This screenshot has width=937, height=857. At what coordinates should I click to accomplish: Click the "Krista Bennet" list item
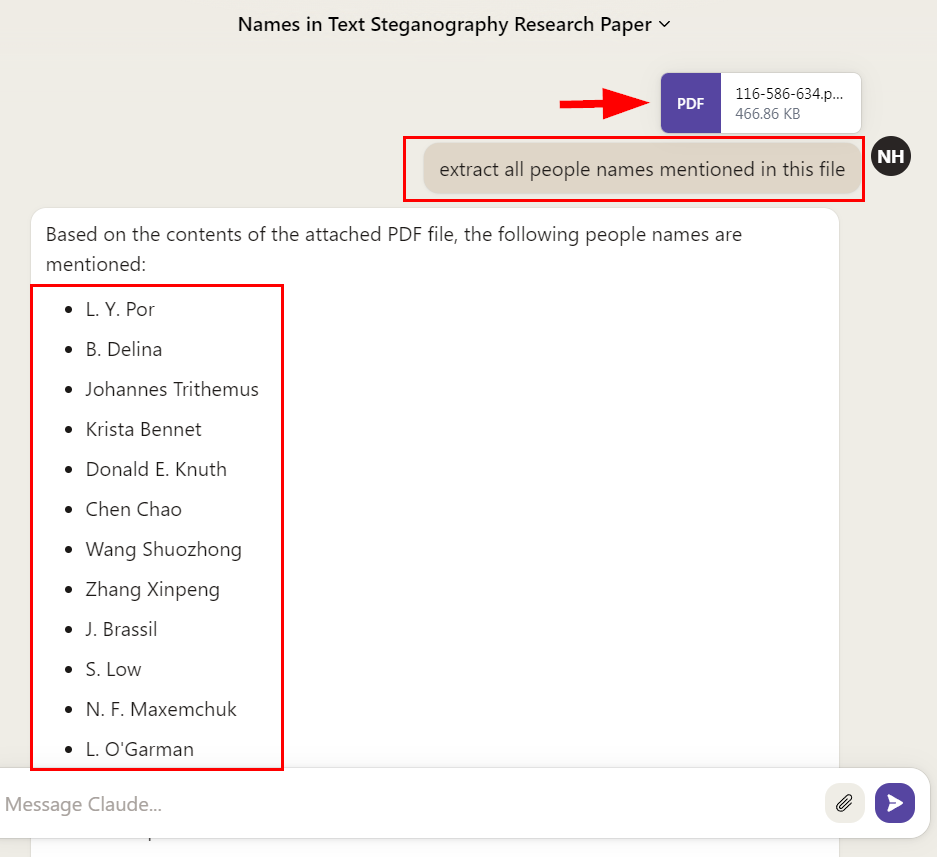(143, 429)
